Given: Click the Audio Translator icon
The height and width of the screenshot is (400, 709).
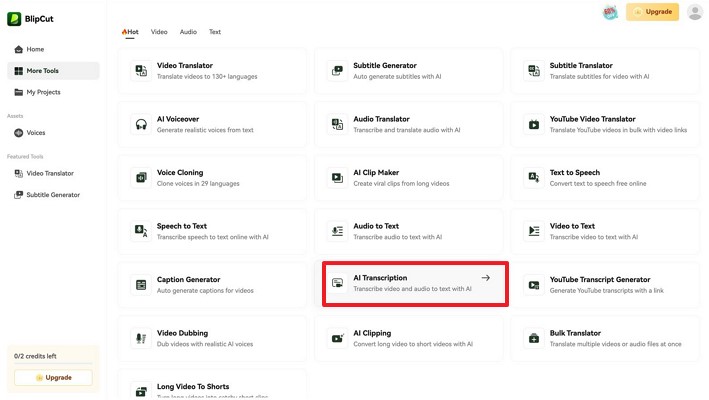Looking at the screenshot, I should coord(337,125).
